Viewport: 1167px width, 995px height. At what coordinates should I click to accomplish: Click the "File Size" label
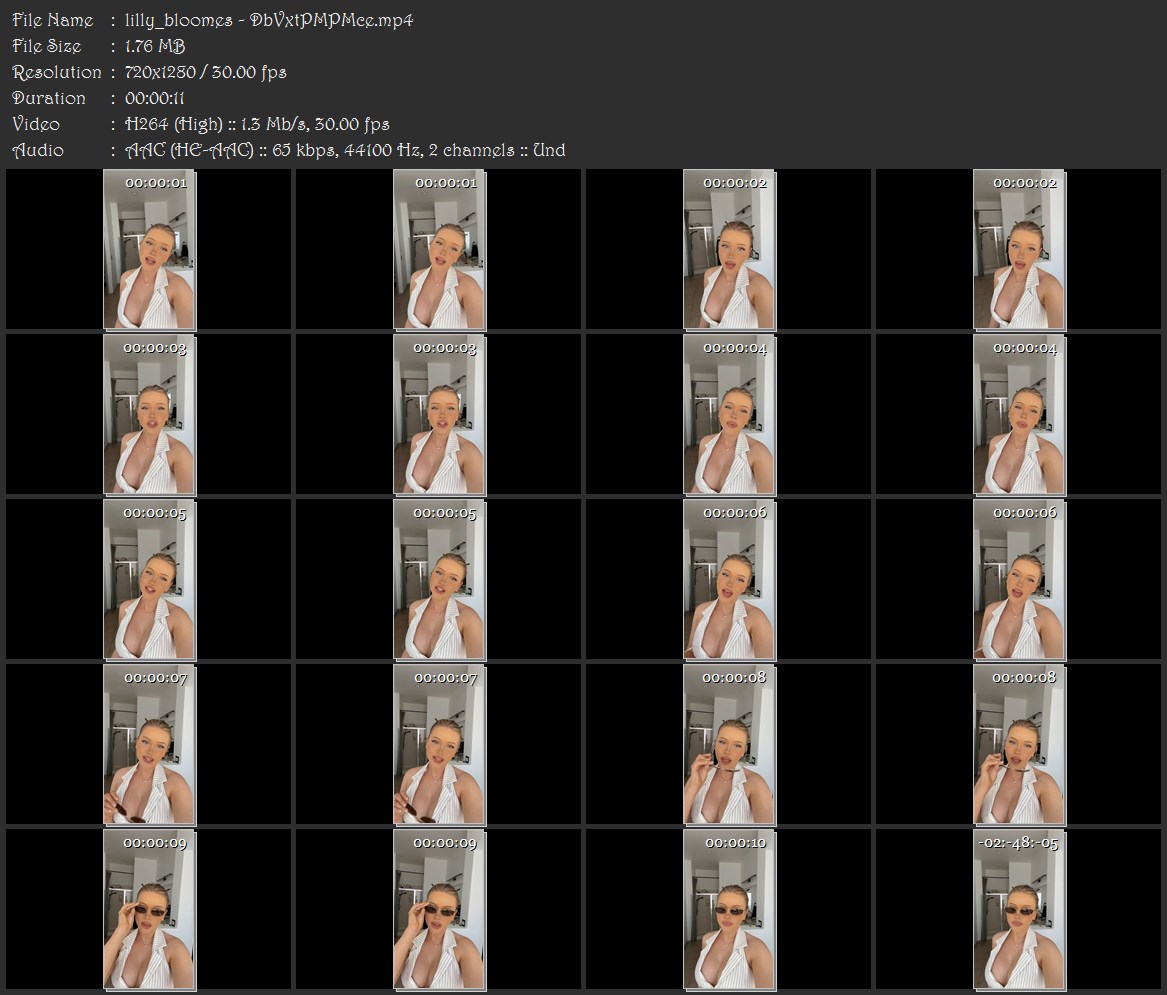click(46, 46)
